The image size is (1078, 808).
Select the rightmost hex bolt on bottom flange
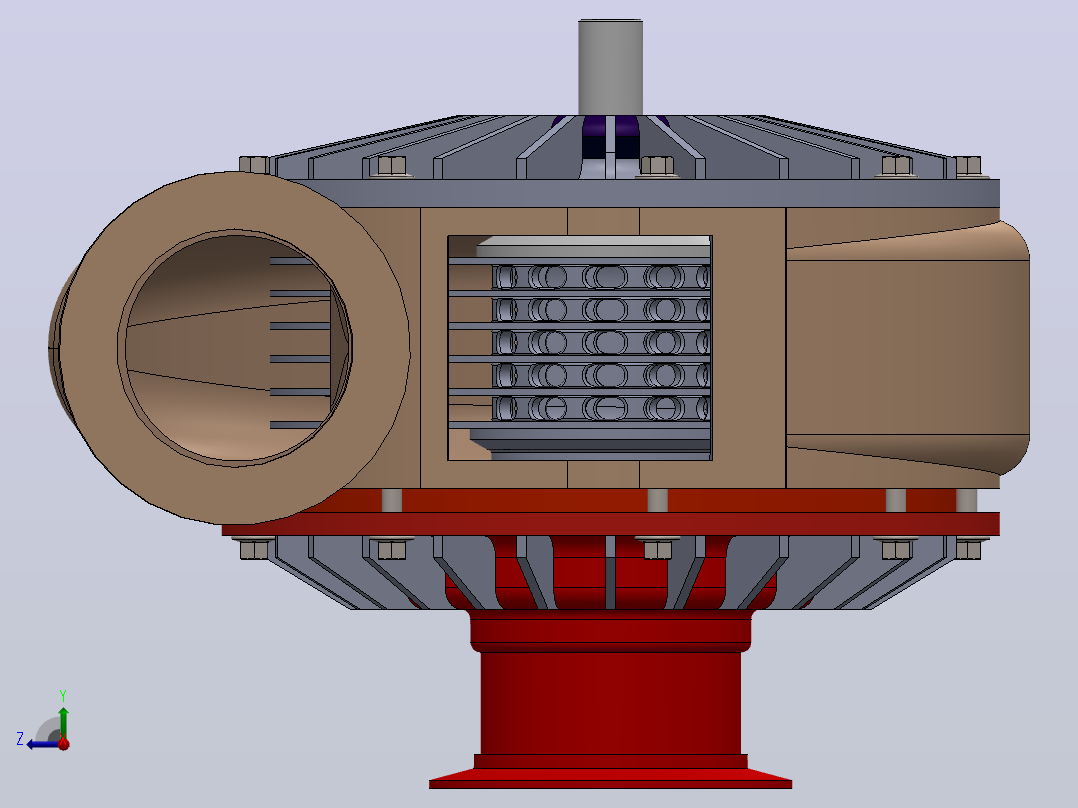pyautogui.click(x=969, y=549)
